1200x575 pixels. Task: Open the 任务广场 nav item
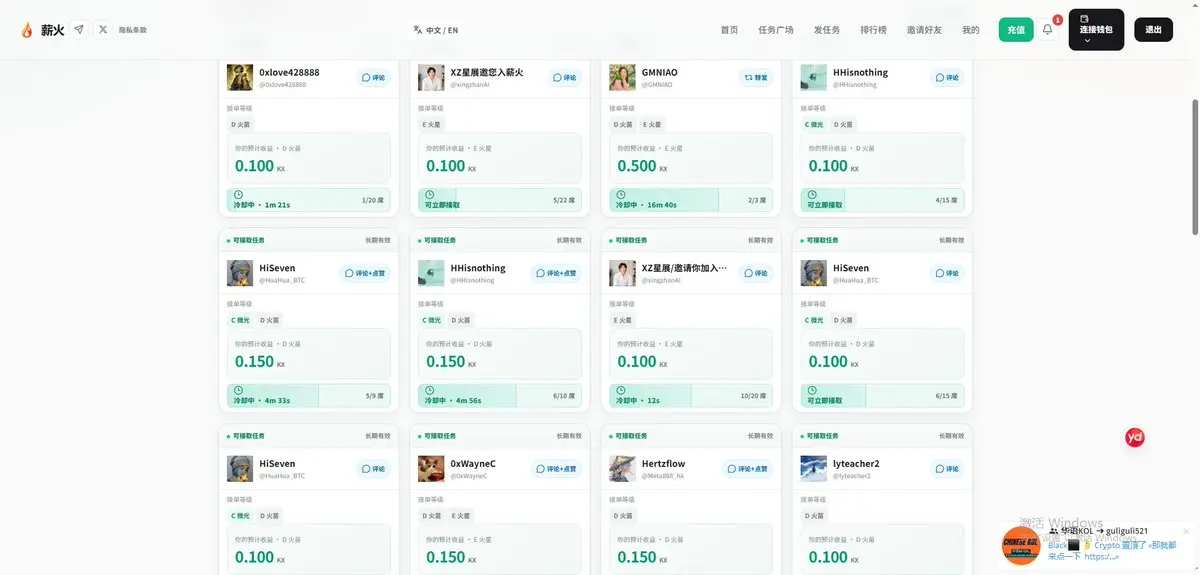tap(776, 30)
